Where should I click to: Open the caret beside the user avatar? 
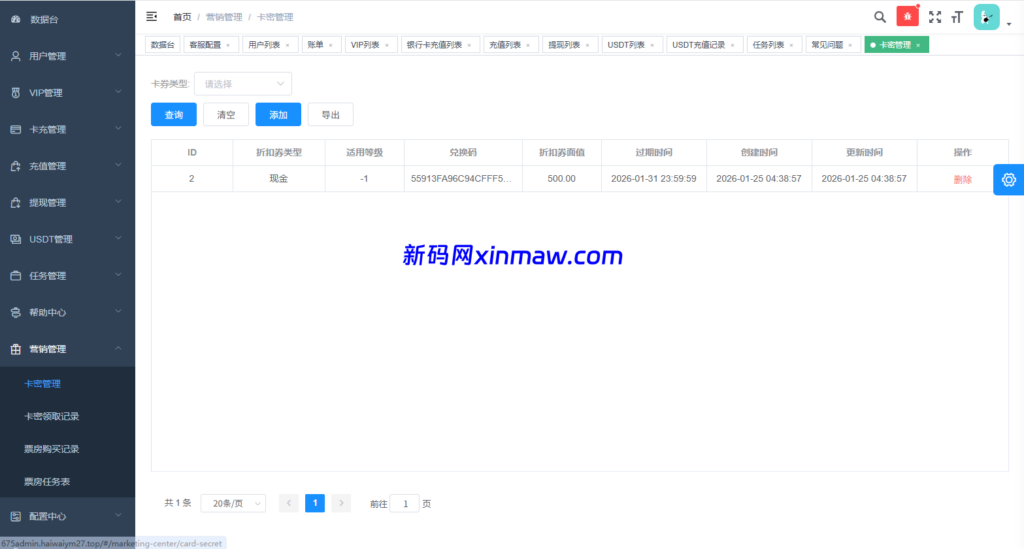pos(1009,24)
